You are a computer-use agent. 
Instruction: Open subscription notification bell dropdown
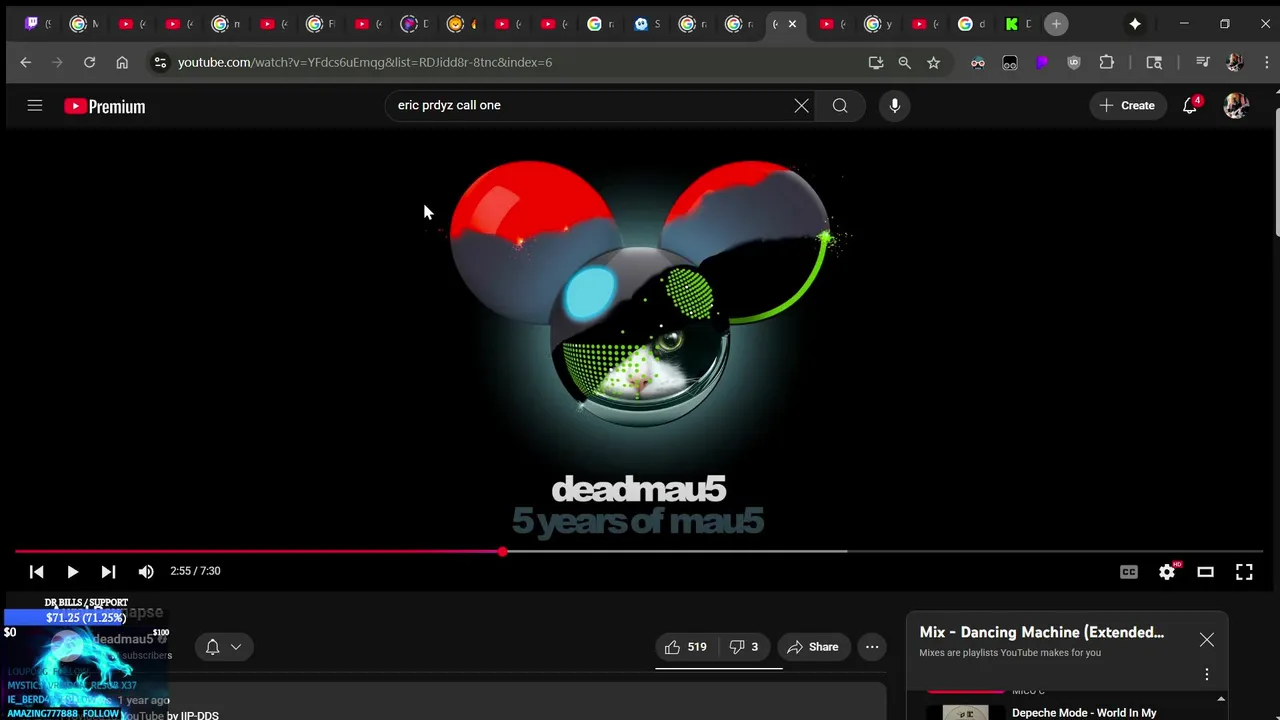pos(223,647)
